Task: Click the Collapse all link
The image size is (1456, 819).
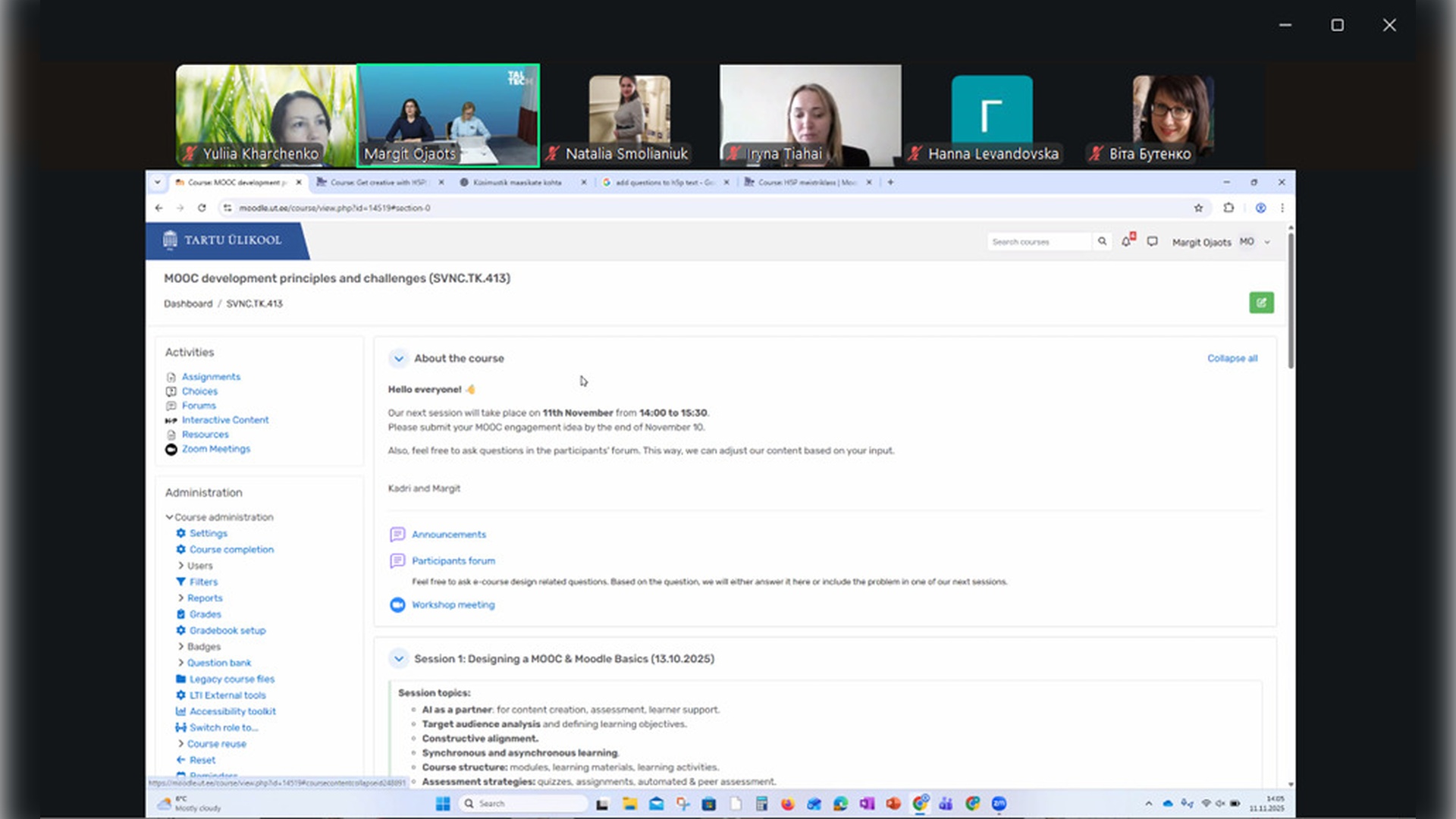Action: 1232,359
